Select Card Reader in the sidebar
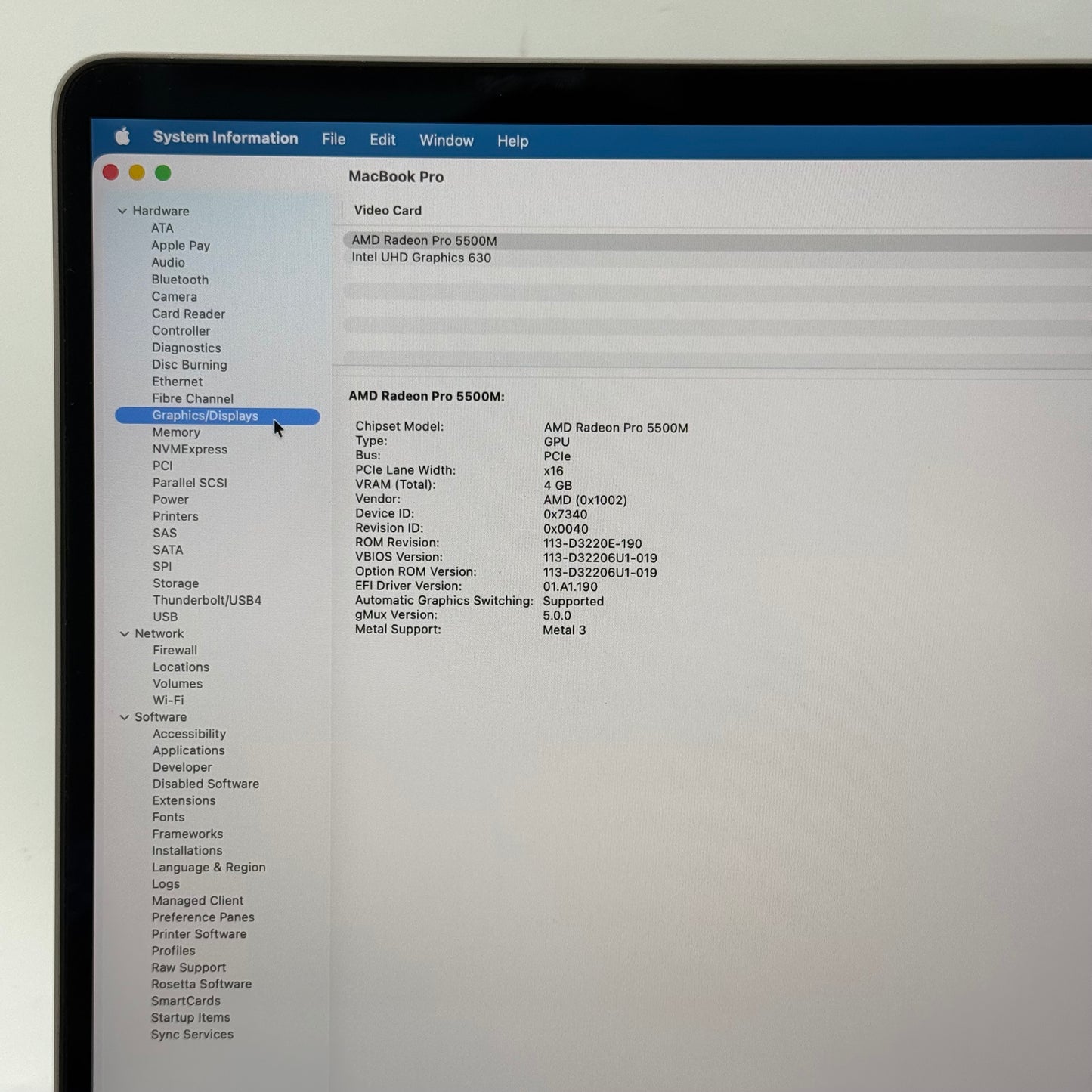The image size is (1092, 1092). 188,314
